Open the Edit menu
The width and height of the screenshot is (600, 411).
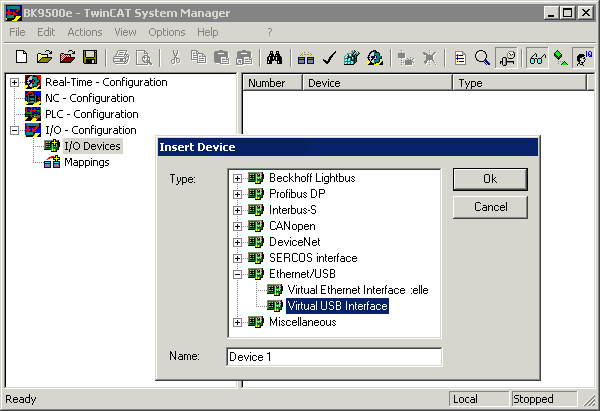tap(46, 32)
